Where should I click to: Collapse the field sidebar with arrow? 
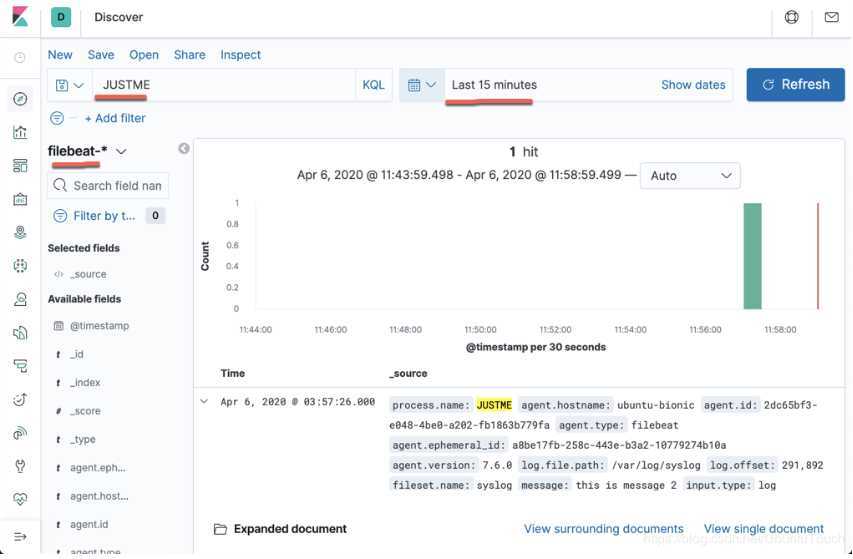(x=184, y=148)
